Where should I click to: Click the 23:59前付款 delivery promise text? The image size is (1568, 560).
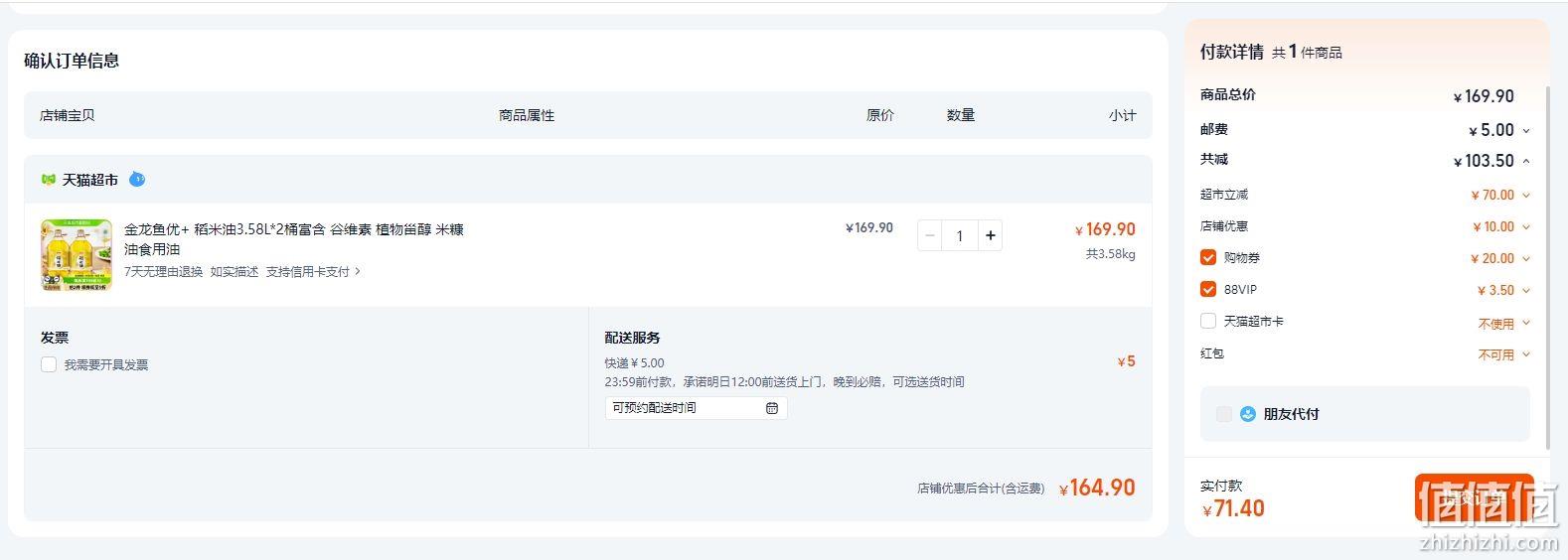click(x=785, y=382)
